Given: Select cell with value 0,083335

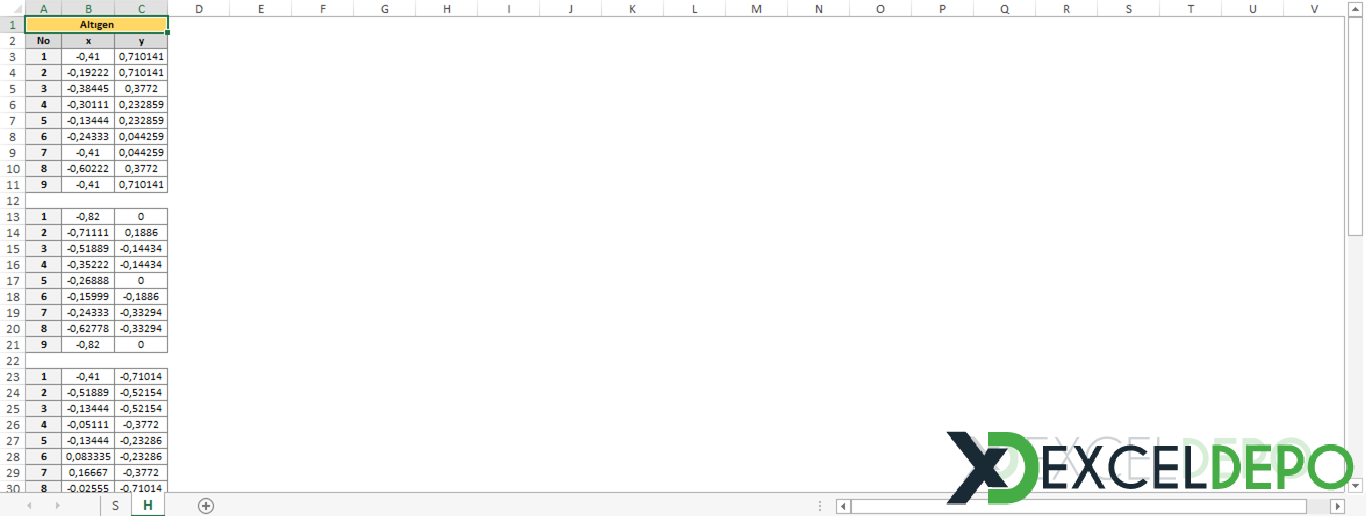Looking at the screenshot, I should (88, 456).
